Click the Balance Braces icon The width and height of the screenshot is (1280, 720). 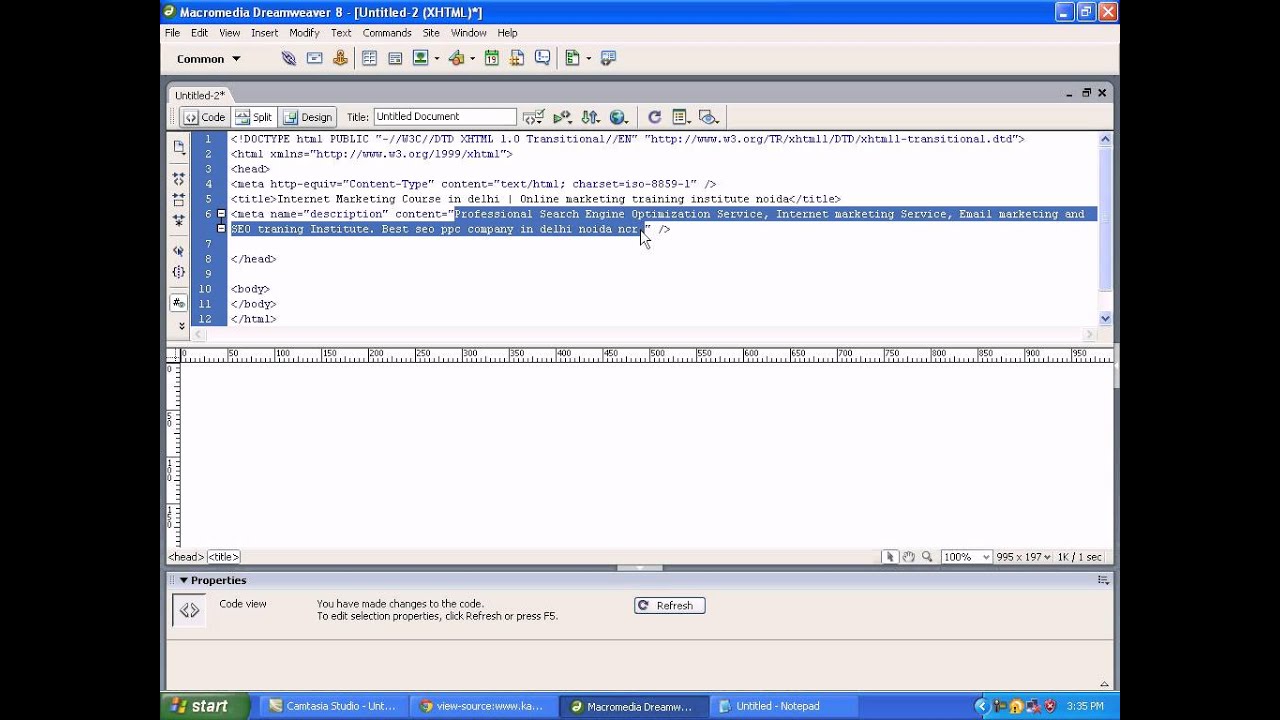click(179, 272)
